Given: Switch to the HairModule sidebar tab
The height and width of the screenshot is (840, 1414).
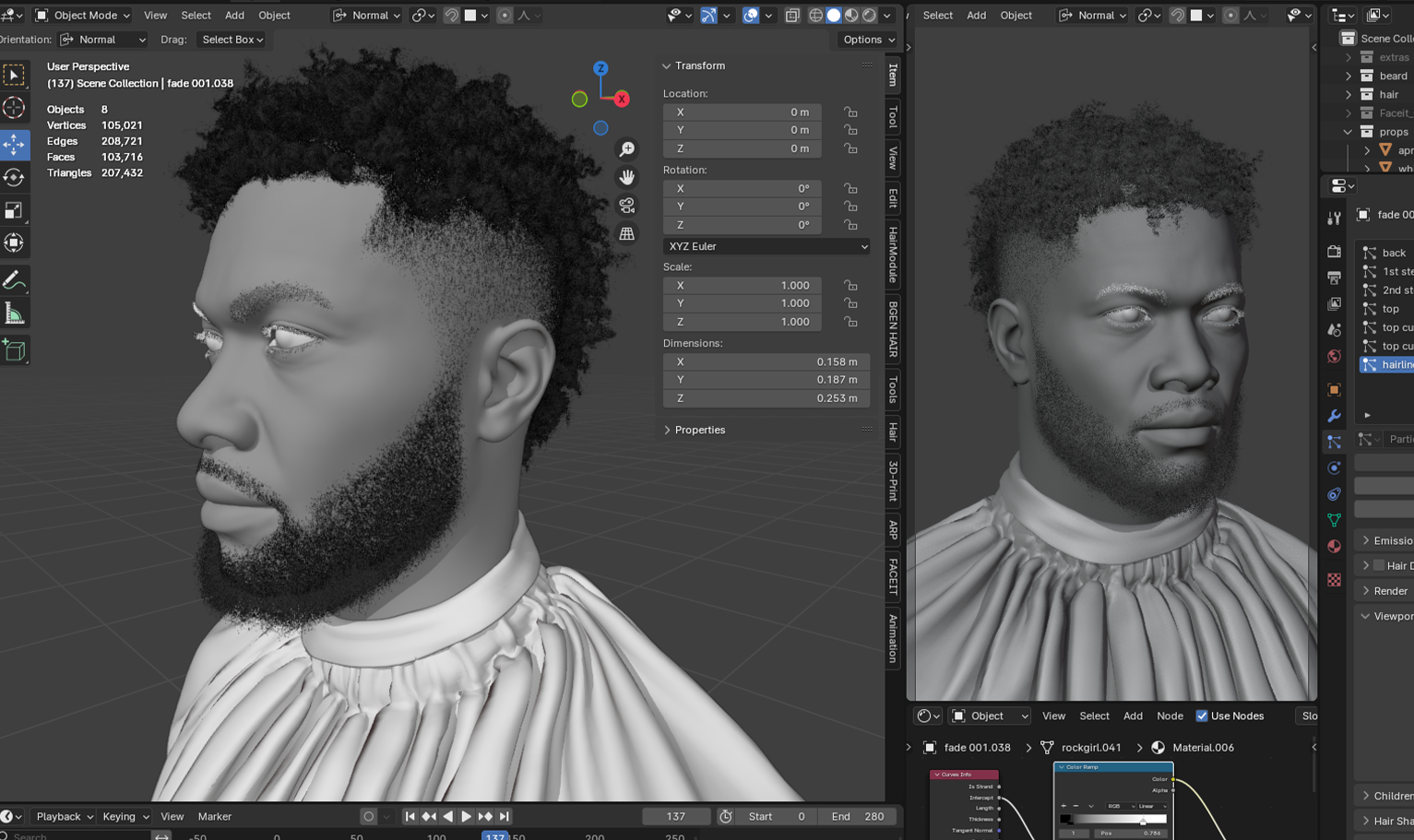Looking at the screenshot, I should click(893, 254).
